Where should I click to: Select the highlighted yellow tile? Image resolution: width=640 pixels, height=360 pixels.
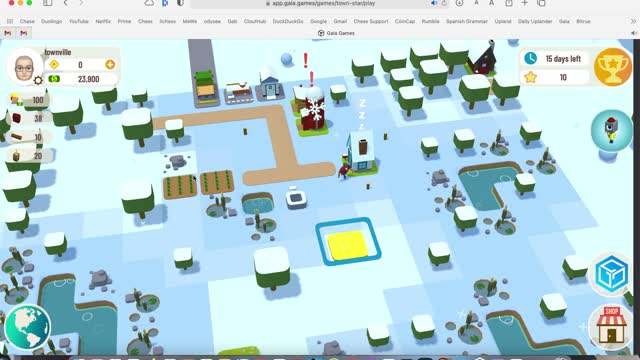pos(348,244)
